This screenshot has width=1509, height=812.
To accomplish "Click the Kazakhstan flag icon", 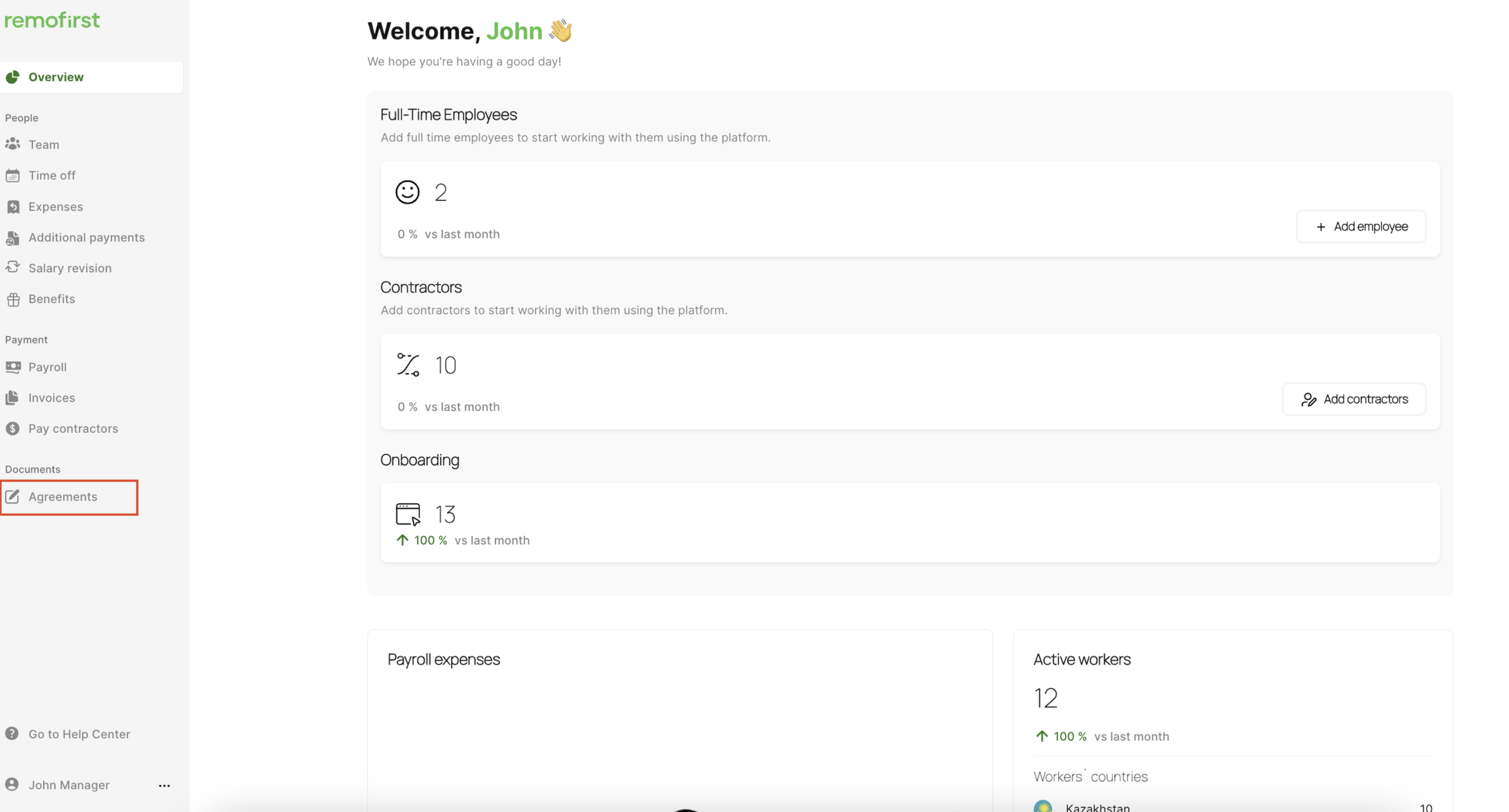I will click(x=1043, y=807).
